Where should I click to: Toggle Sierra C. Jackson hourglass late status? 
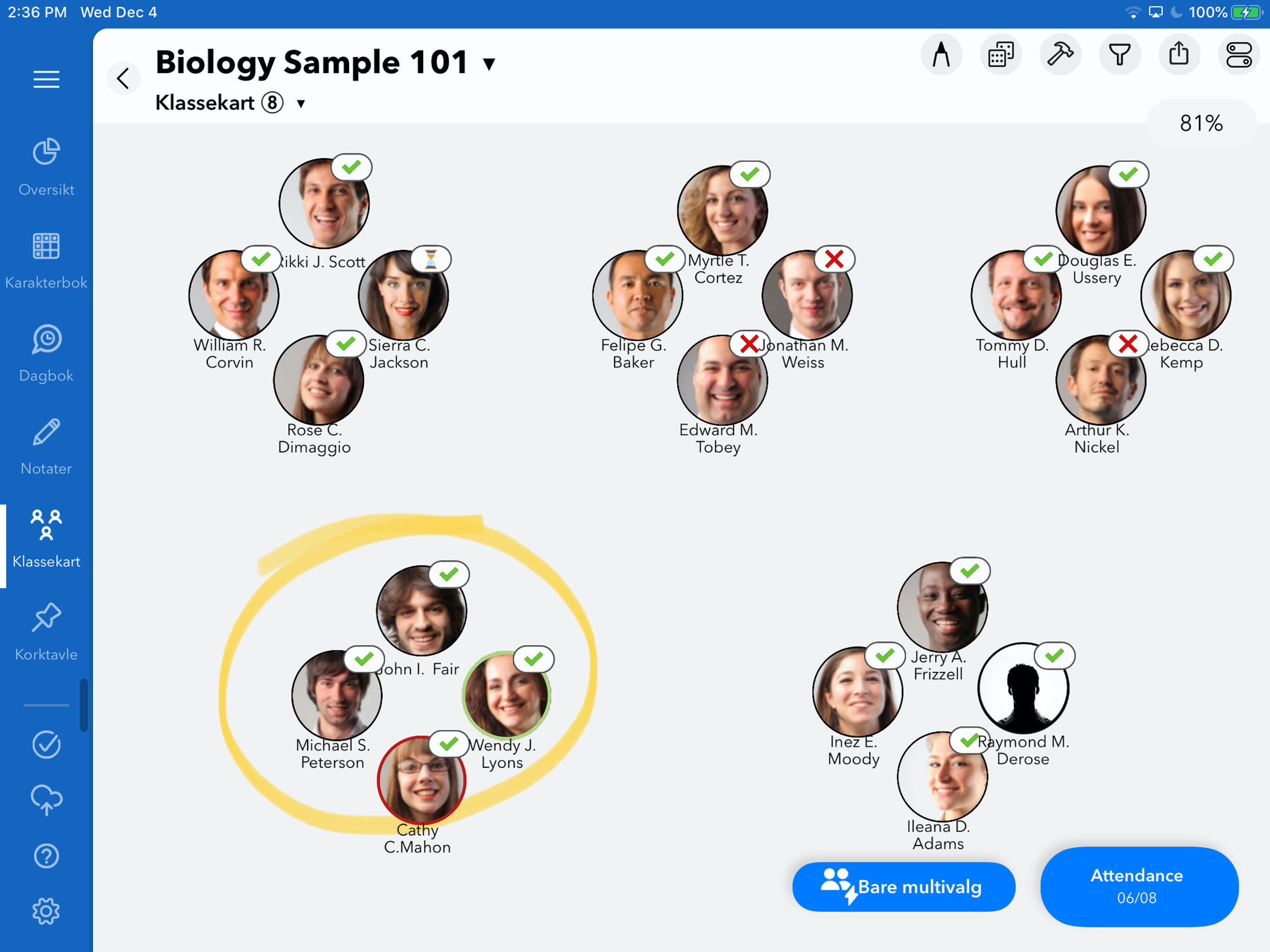coord(430,259)
